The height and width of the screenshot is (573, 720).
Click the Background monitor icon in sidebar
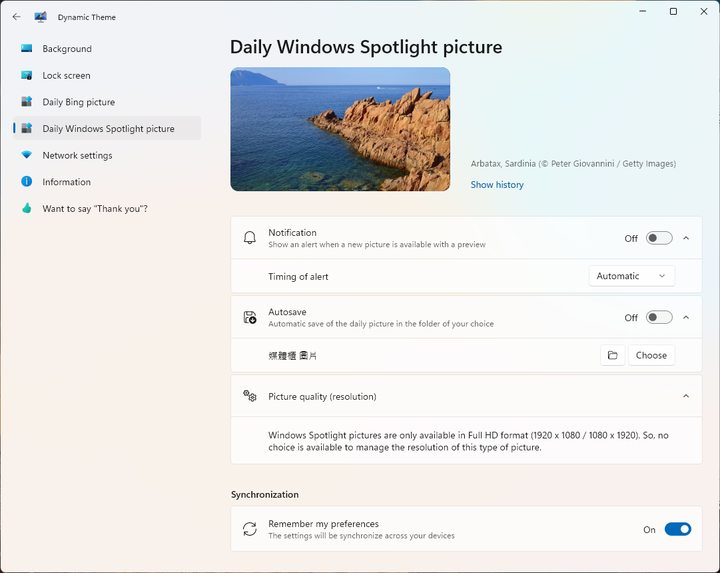click(x=27, y=48)
